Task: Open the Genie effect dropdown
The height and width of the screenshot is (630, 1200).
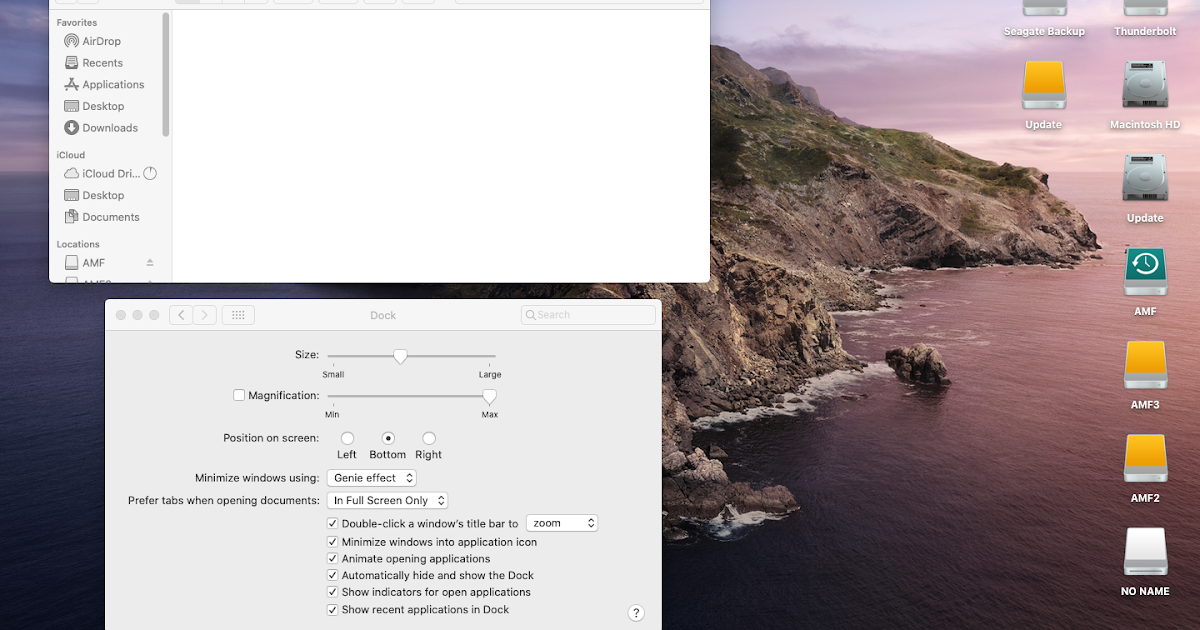Action: click(371, 478)
